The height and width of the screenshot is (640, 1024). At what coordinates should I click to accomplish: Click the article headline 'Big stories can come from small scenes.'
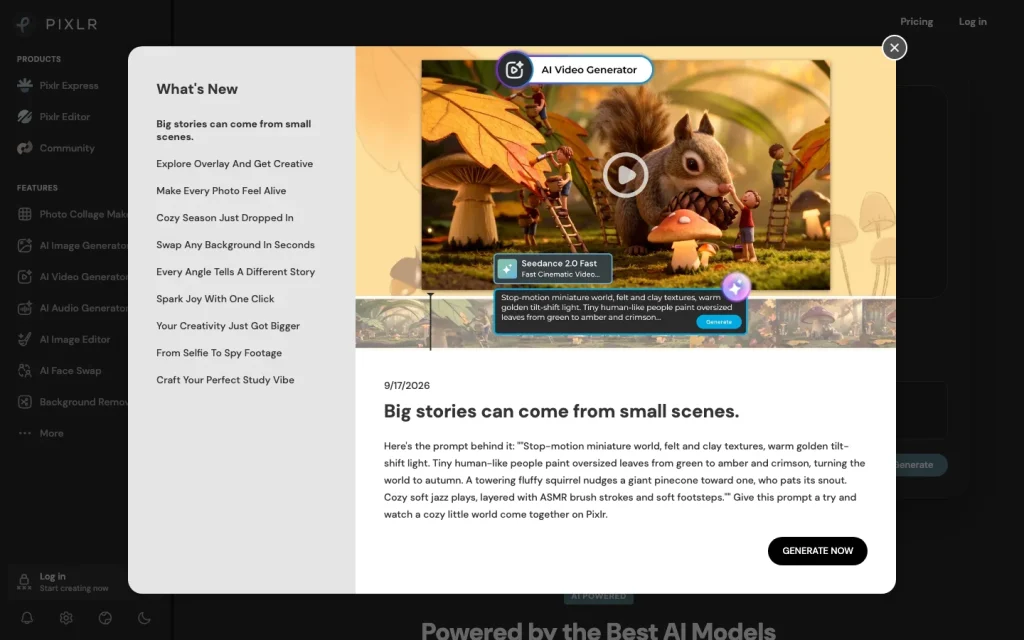pyautogui.click(x=561, y=411)
